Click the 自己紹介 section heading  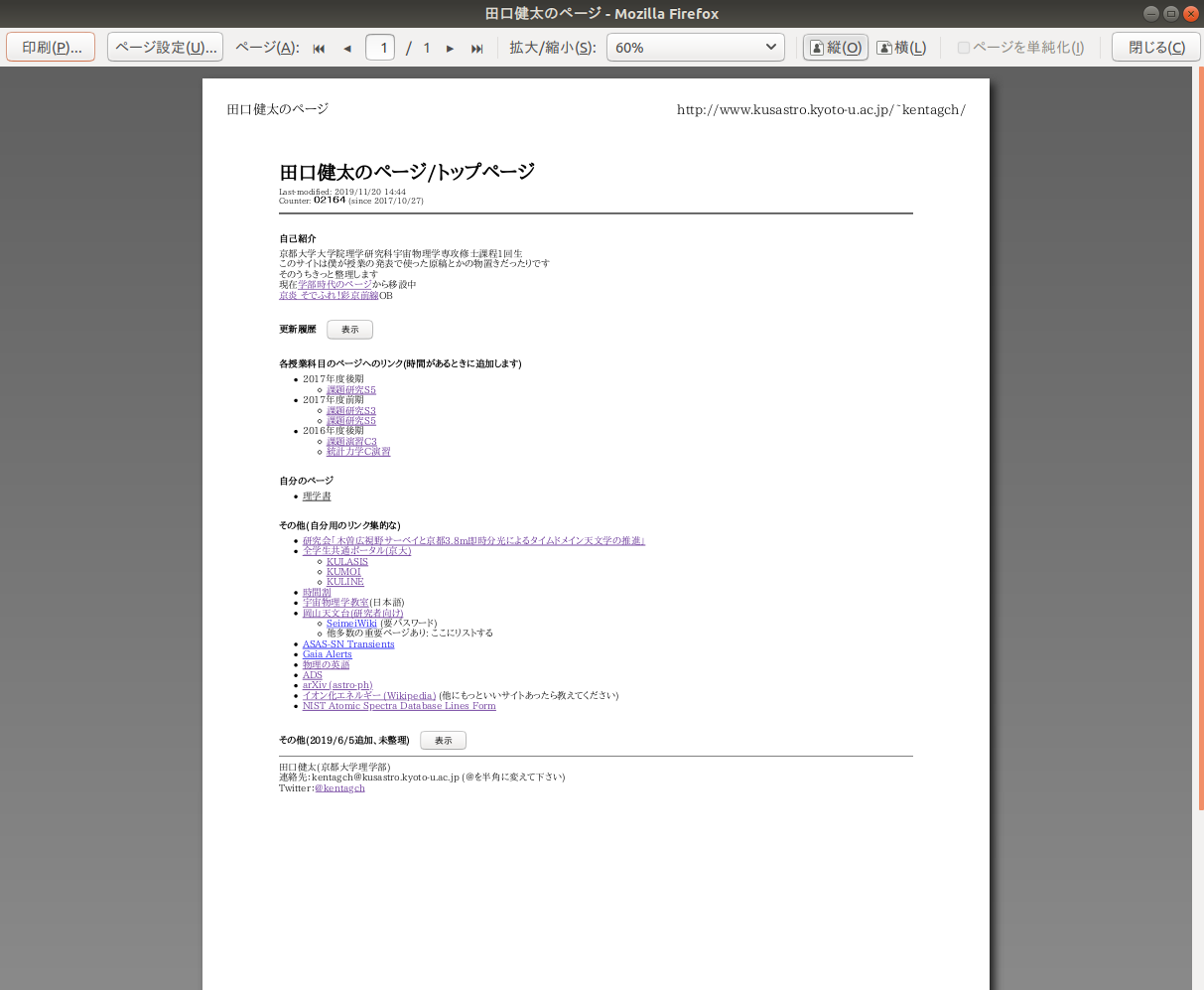pyautogui.click(x=298, y=239)
